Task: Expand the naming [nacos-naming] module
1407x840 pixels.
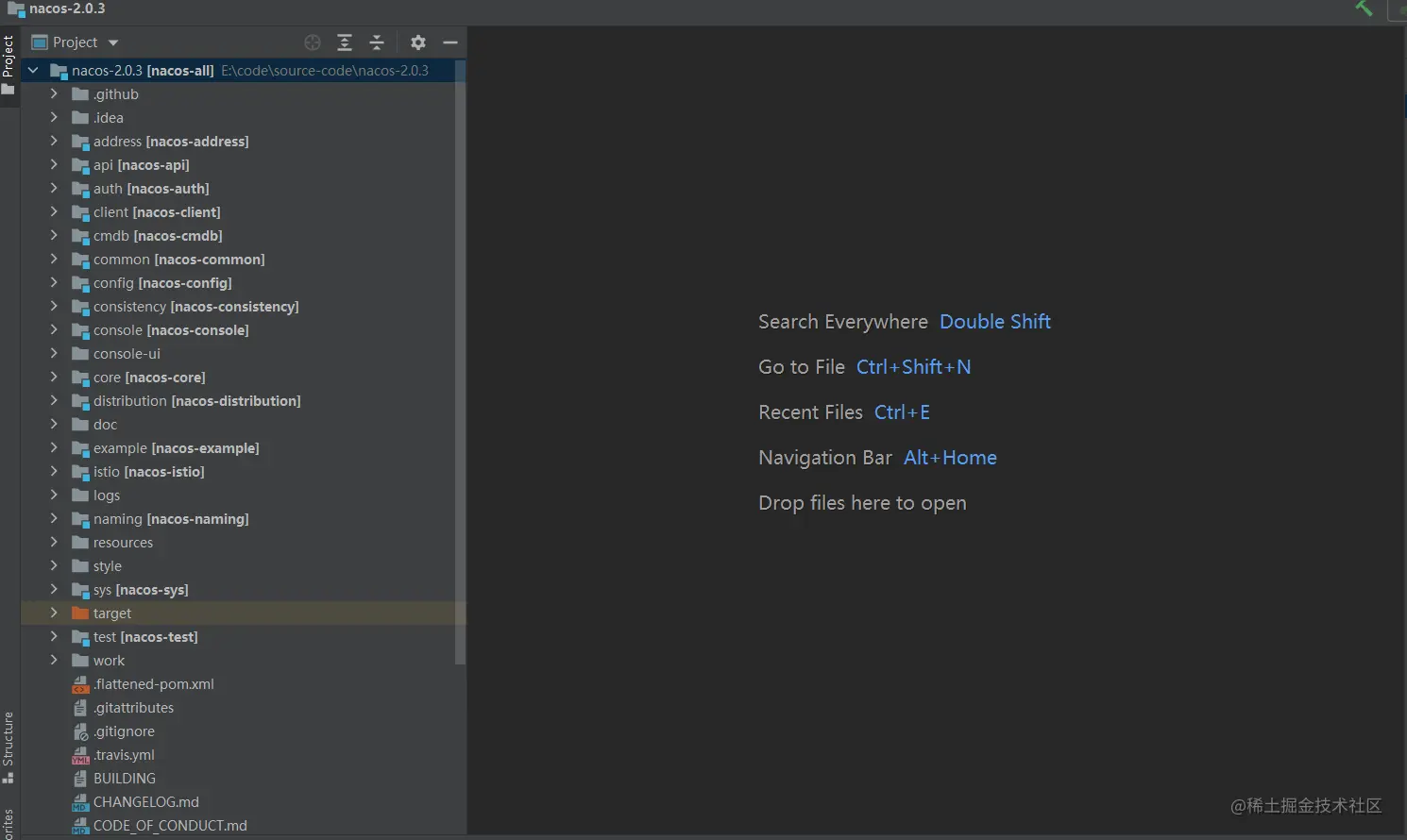Action: click(54, 519)
